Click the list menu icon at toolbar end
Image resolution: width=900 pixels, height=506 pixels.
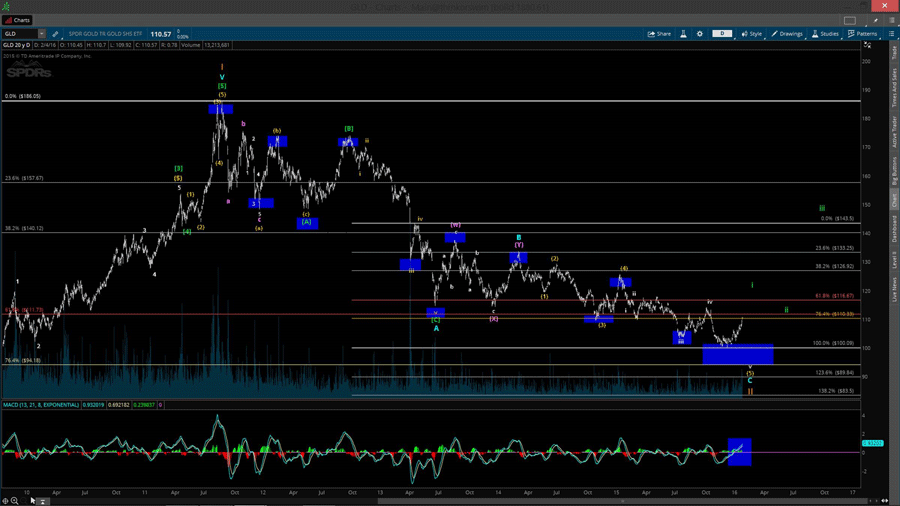coord(892,34)
